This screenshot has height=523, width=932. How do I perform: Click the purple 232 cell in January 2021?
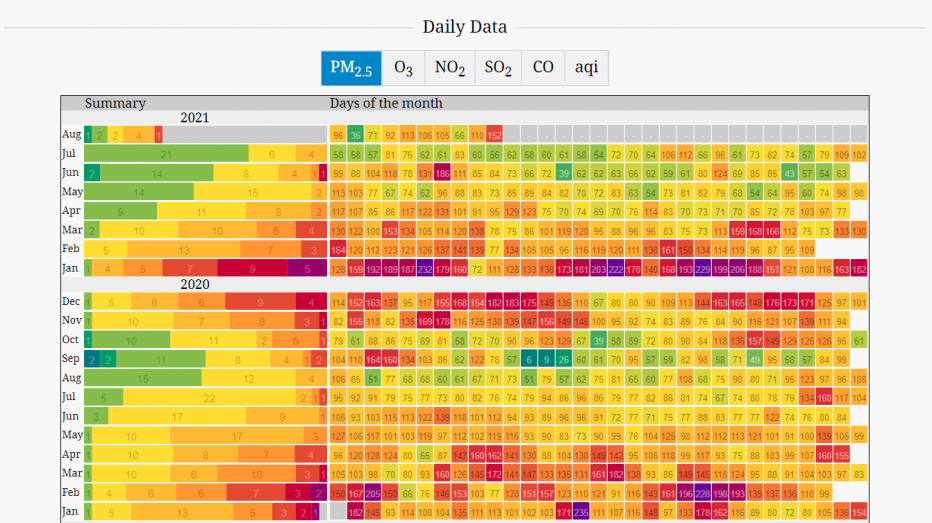pos(425,268)
